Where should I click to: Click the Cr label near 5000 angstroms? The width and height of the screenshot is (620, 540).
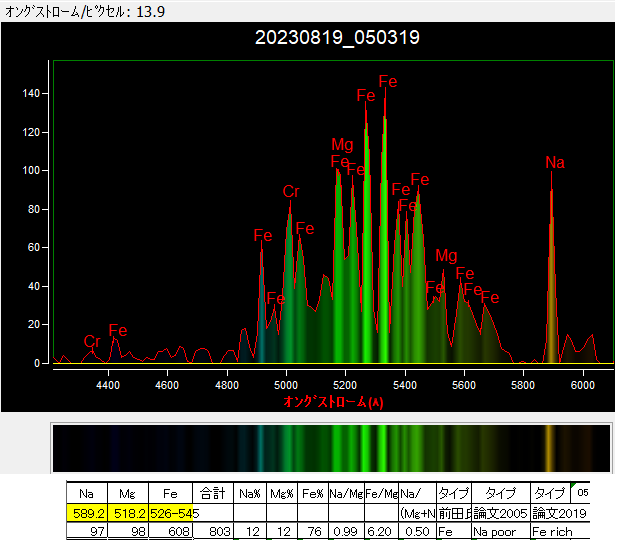pyautogui.click(x=291, y=191)
